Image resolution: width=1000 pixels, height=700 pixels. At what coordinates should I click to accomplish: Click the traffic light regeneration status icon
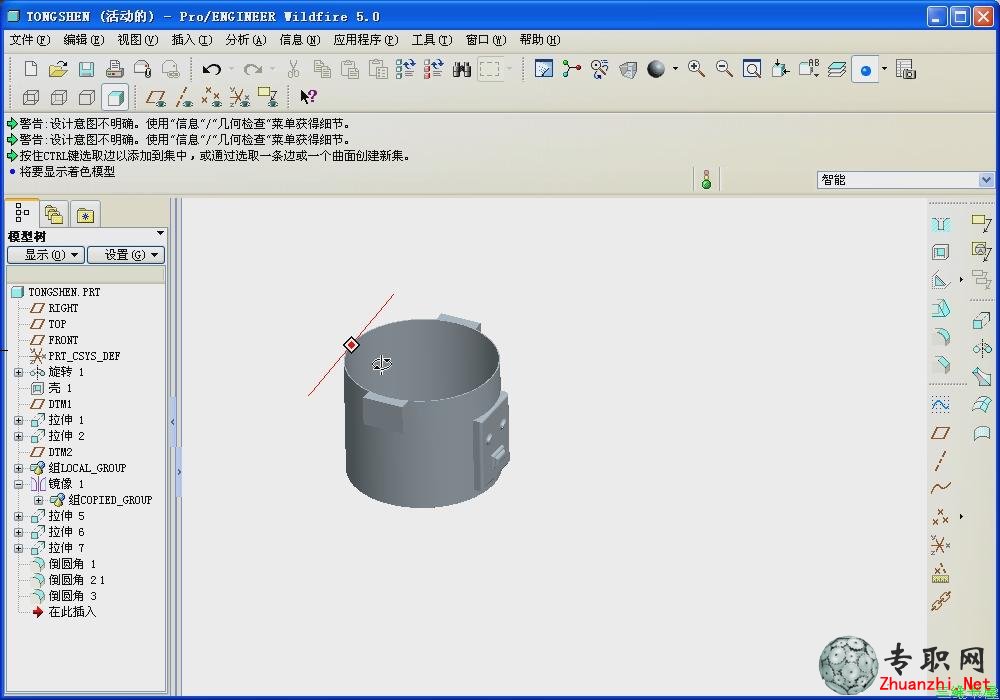706,180
